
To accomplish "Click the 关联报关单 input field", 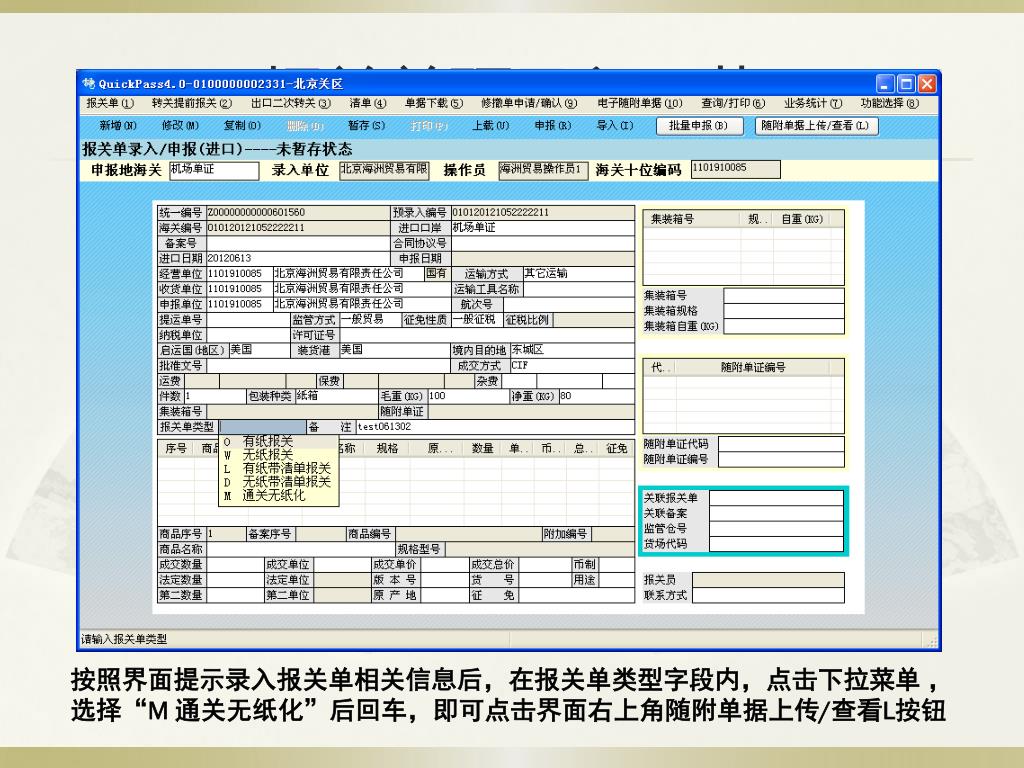I will (x=776, y=498).
